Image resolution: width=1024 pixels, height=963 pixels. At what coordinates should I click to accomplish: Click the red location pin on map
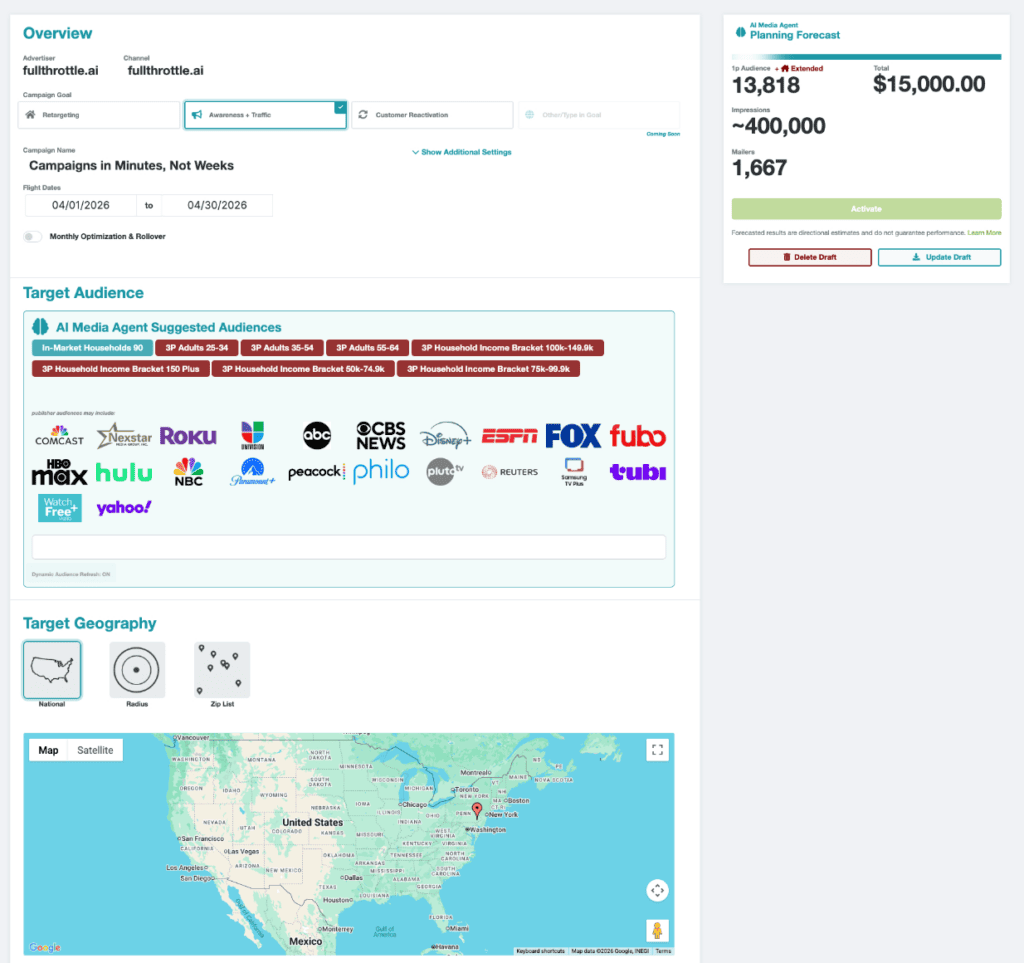tap(477, 810)
